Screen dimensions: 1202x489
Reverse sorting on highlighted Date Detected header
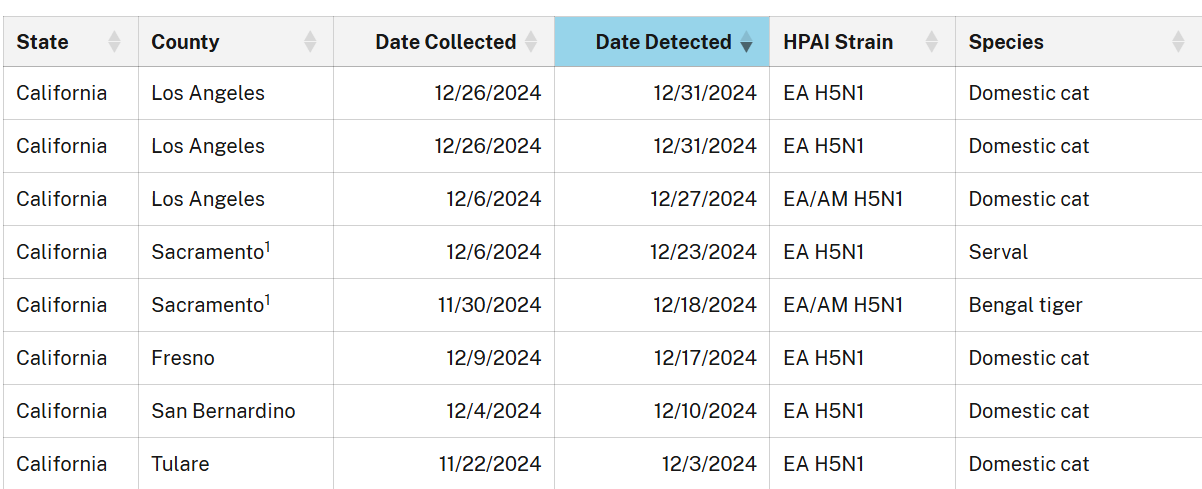click(664, 42)
